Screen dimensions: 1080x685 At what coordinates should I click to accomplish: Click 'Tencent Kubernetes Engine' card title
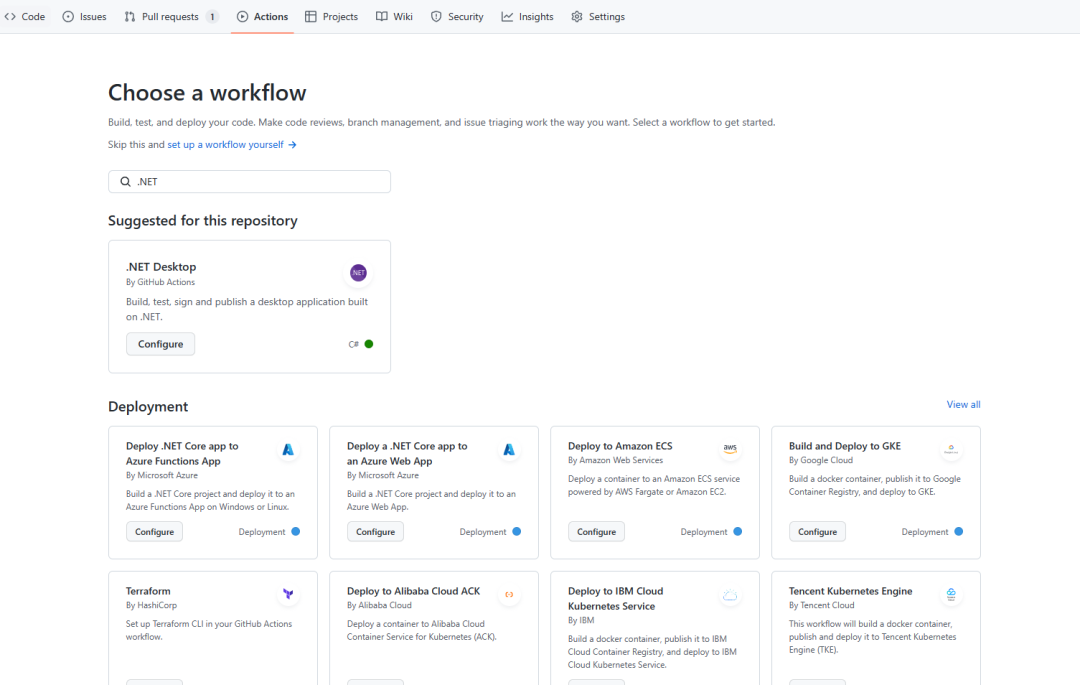coord(851,591)
